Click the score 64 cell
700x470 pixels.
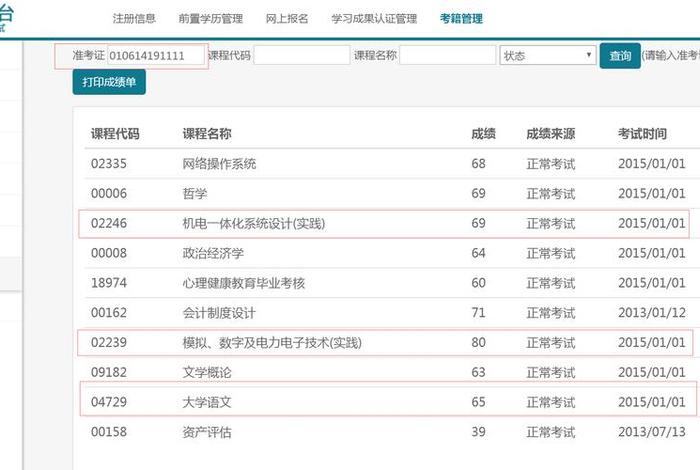[x=478, y=253]
